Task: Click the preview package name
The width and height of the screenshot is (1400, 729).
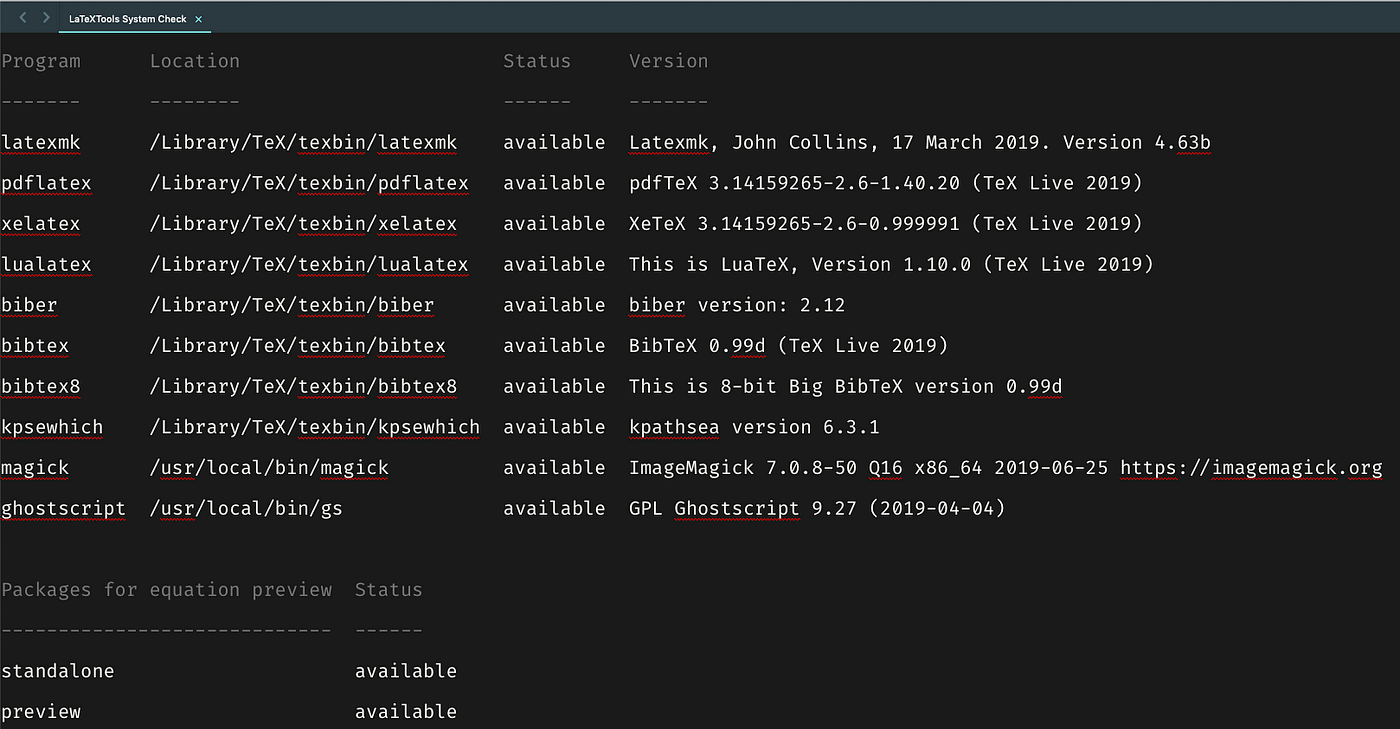Action: 41,712
